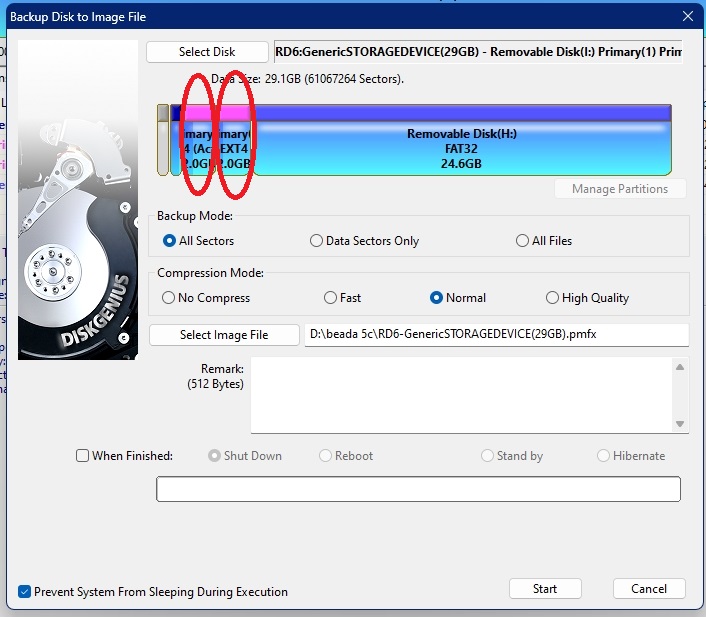Toggle Prevent System From Sleeping checkbox
Image resolution: width=706 pixels, height=617 pixels.
click(25, 592)
